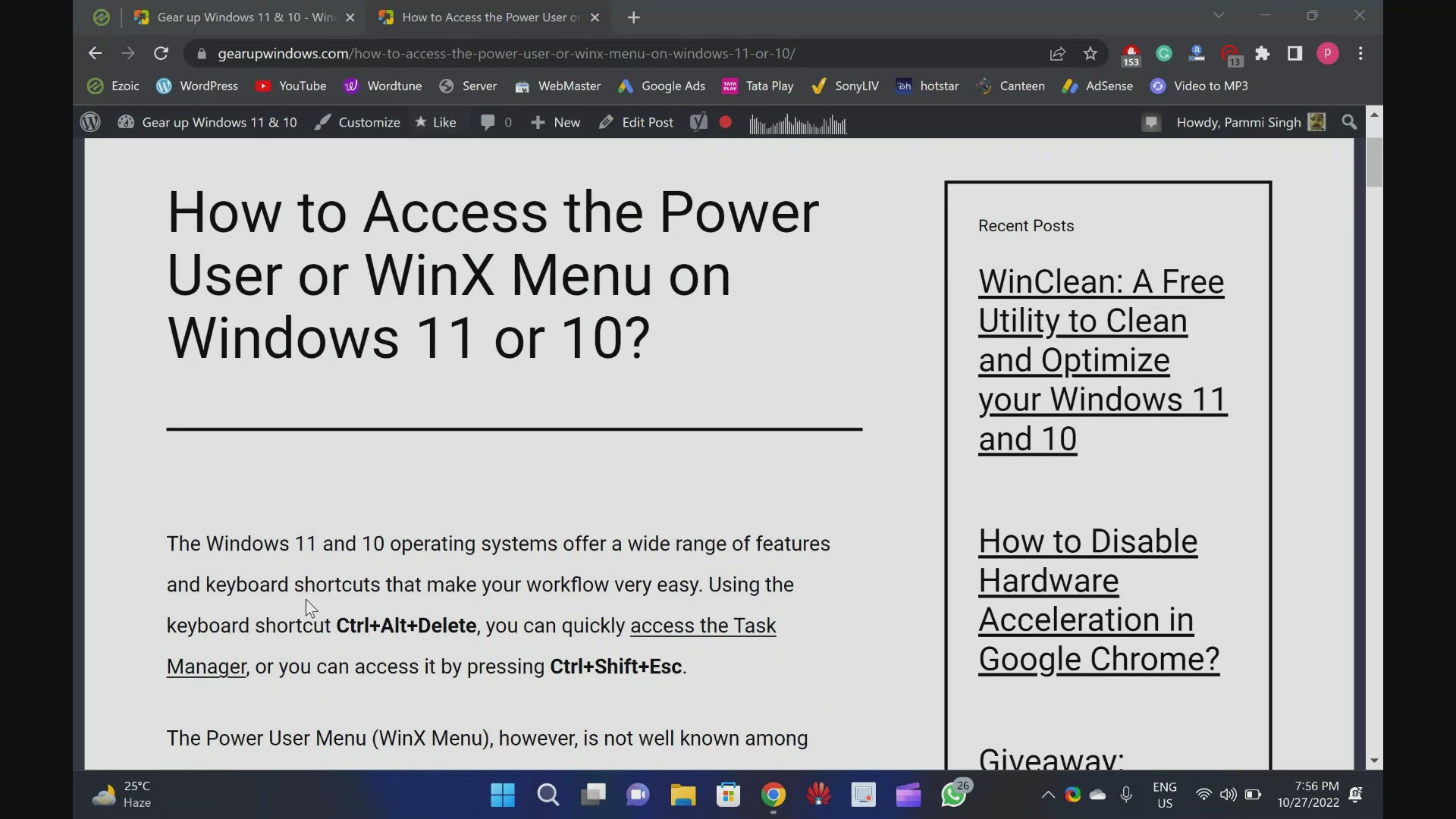
Task: Open the YouTube bookmark
Action: coord(290,86)
